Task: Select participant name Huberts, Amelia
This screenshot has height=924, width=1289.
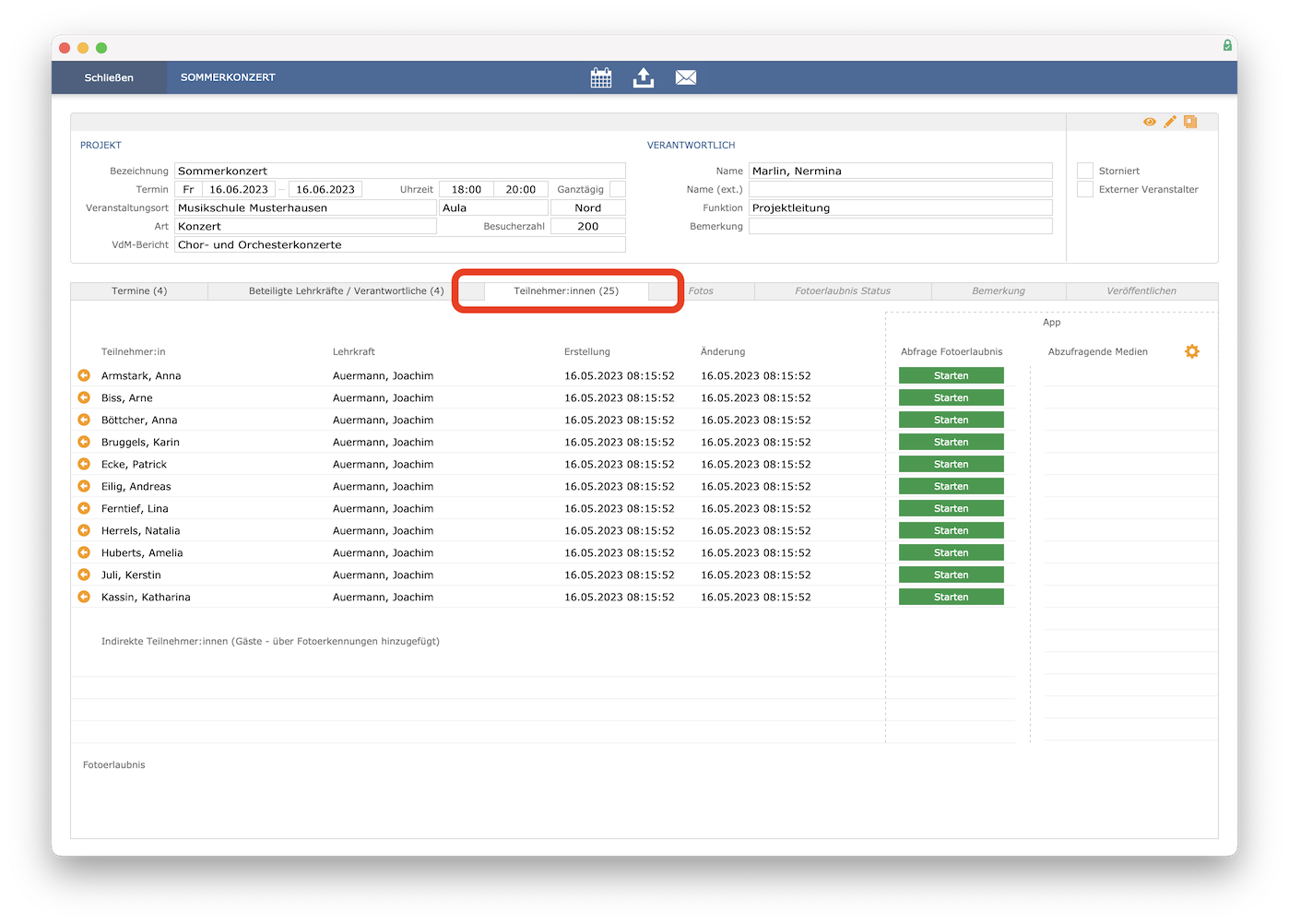Action: [142, 552]
